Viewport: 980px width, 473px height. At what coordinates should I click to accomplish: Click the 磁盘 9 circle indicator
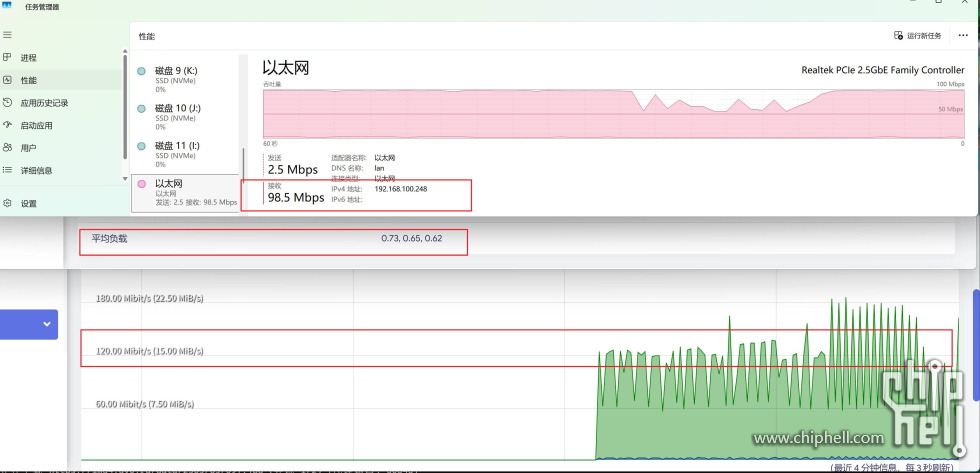point(142,71)
